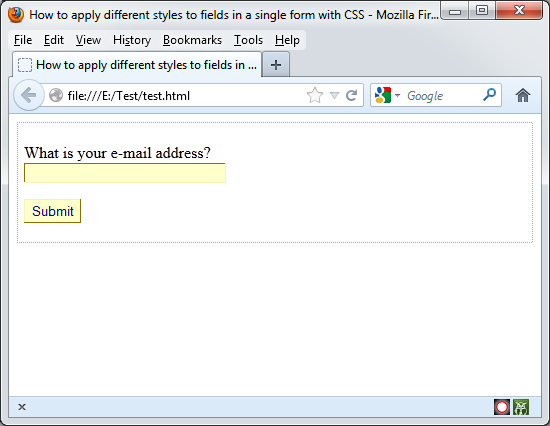Open the View menu

(x=88, y=40)
